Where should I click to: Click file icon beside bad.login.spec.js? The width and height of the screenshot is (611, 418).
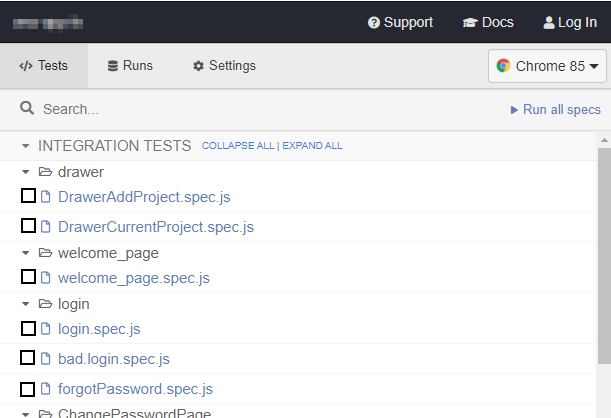point(46,358)
